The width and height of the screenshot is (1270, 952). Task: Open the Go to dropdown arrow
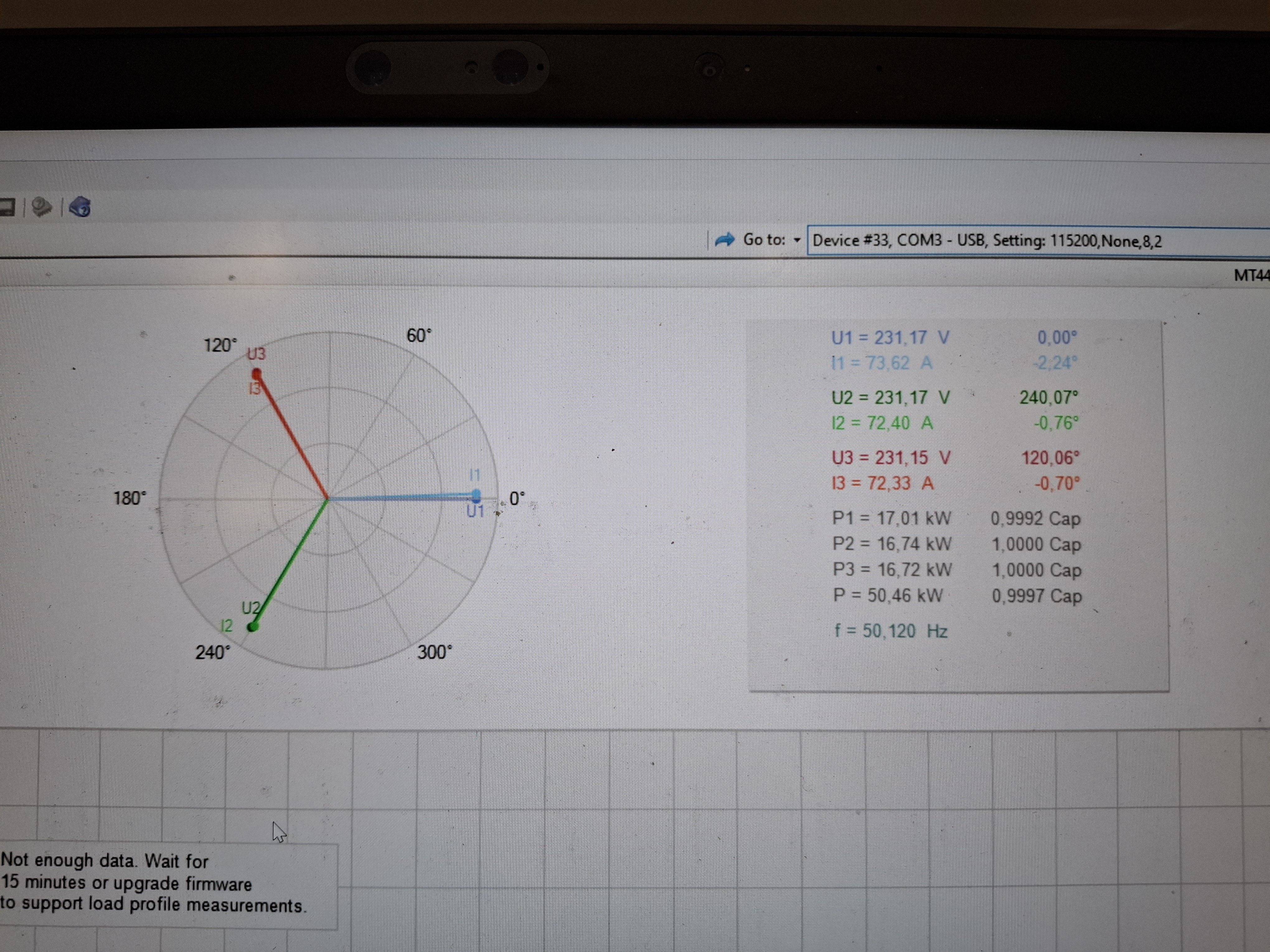(797, 240)
